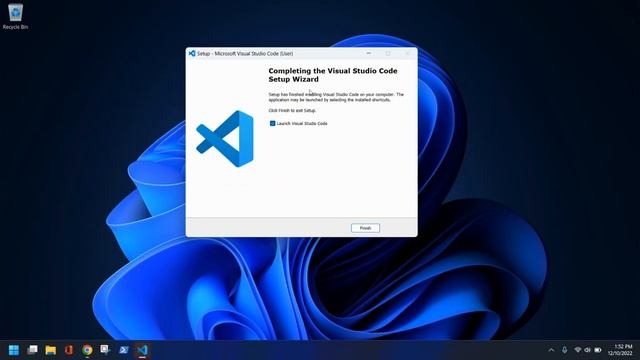Close the Setup wizard window
The width and height of the screenshot is (640, 360).
pos(407,53)
